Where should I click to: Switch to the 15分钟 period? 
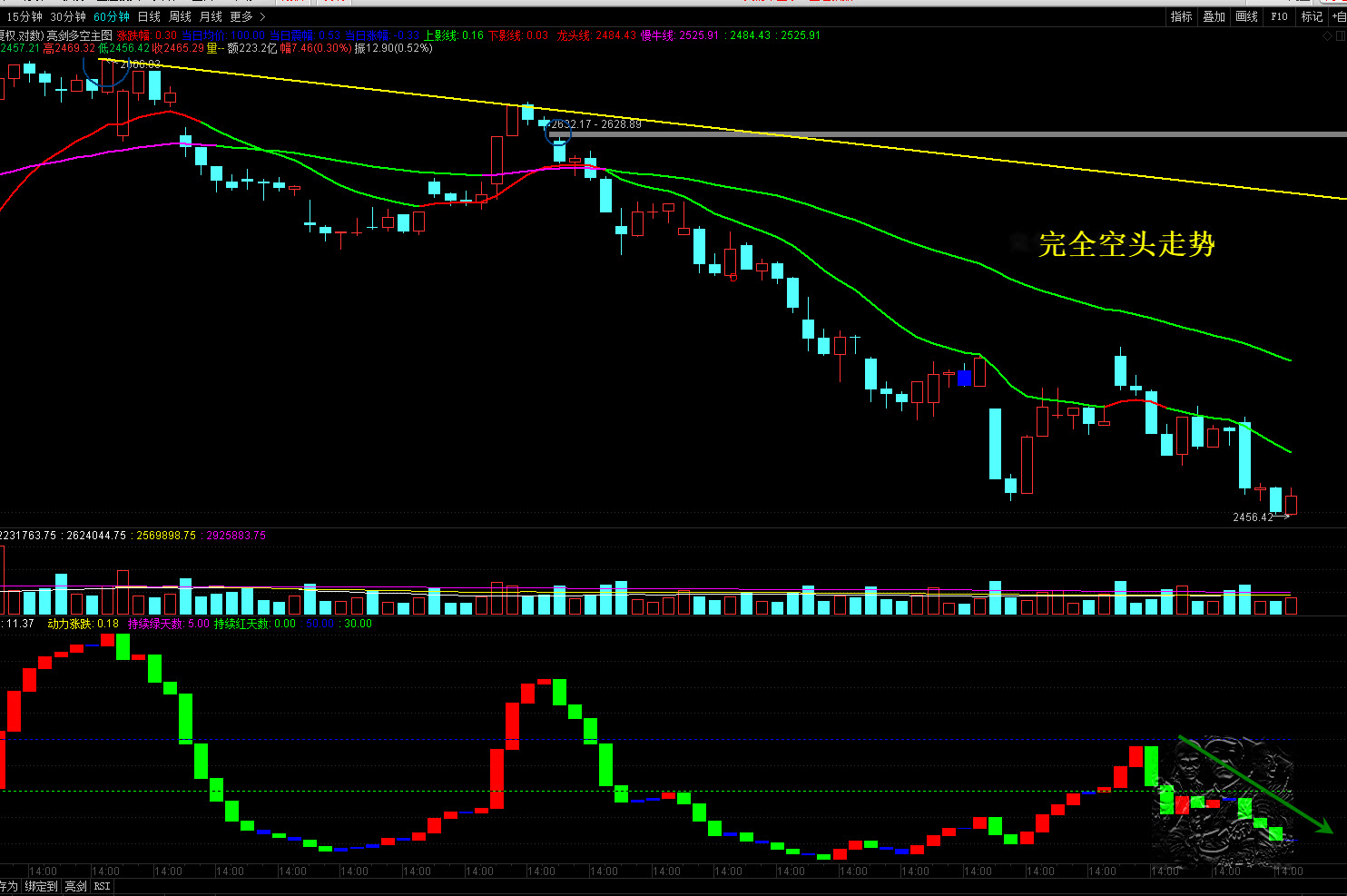25,16
